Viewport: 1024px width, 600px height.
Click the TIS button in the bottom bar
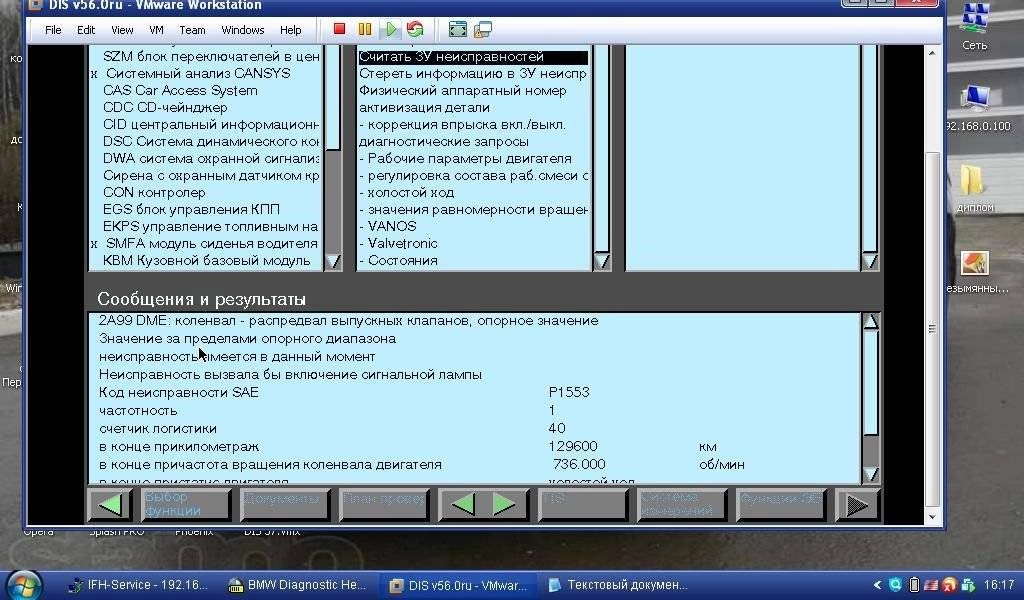[582, 505]
